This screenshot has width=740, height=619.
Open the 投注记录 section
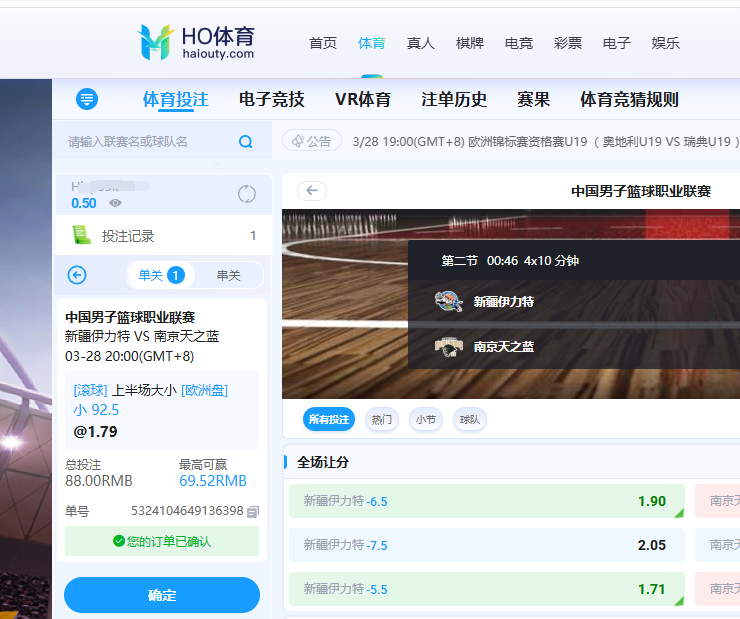tap(128, 236)
